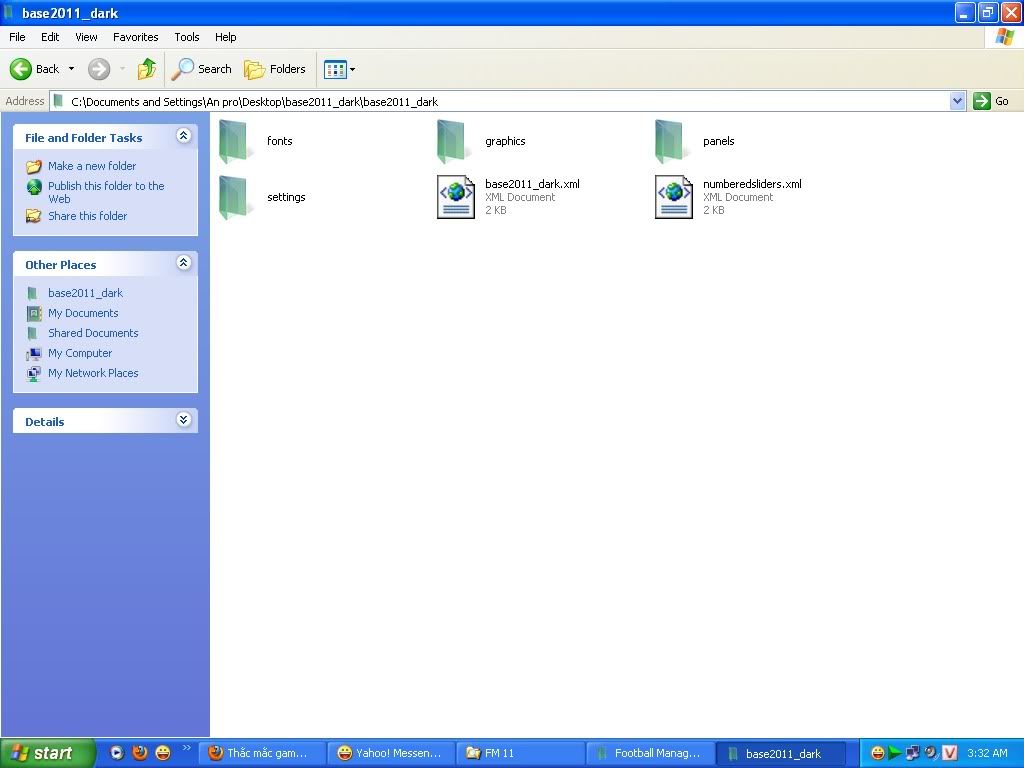Open the File menu
The image size is (1024, 768).
18,37
